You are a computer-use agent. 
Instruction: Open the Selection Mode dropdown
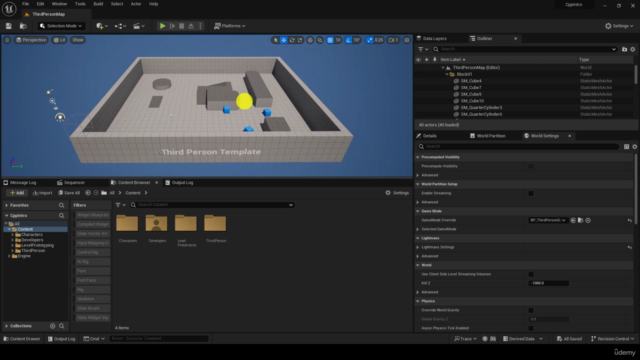[62, 26]
